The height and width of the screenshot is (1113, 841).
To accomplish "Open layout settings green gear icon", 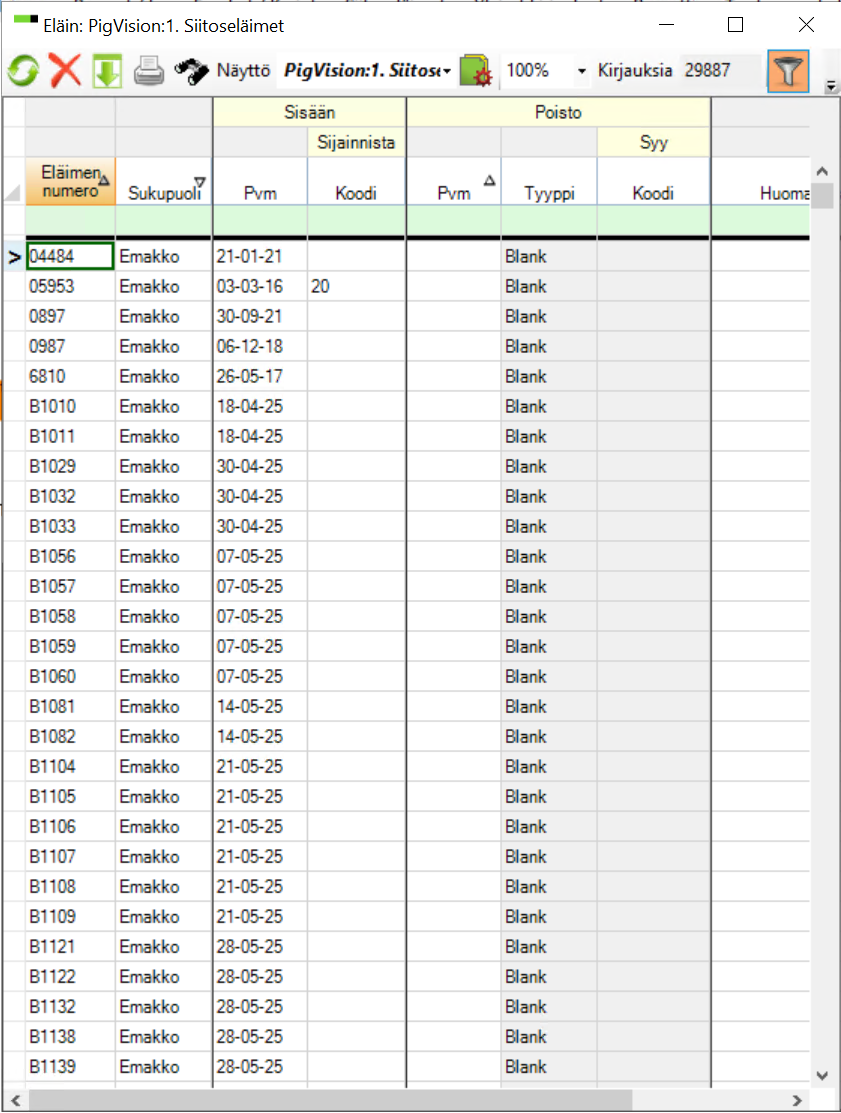I will click(476, 71).
